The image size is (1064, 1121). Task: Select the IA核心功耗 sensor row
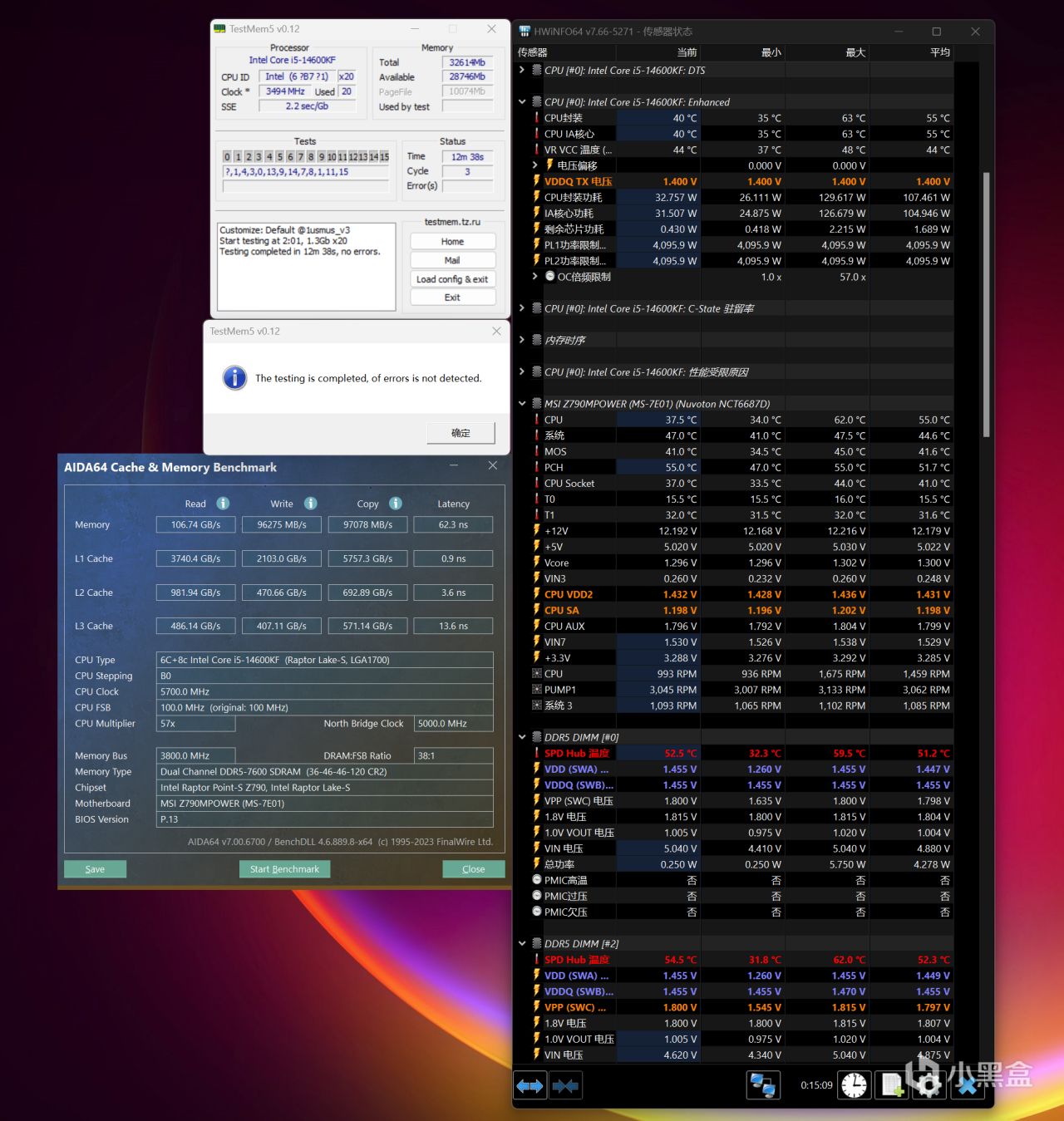point(741,214)
